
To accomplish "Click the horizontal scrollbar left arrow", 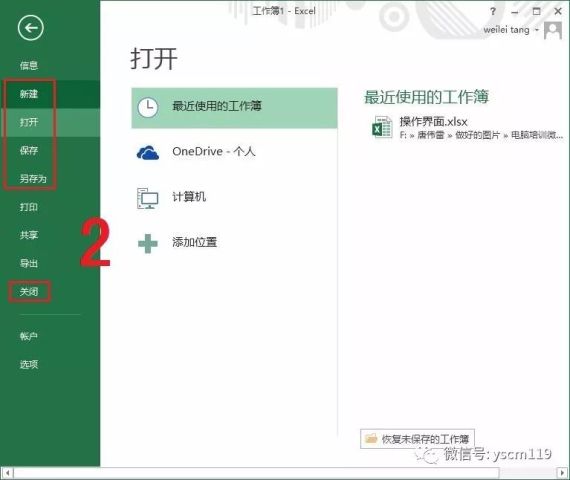I will tap(8, 473).
